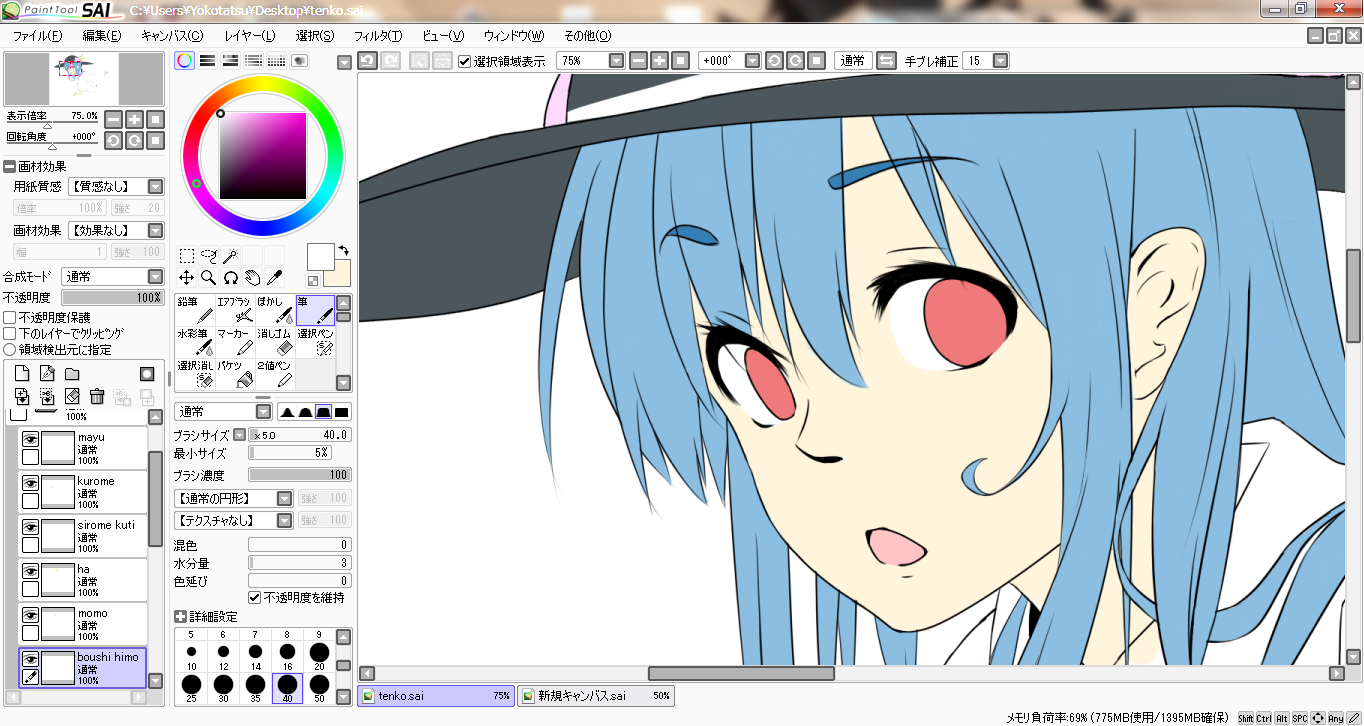Select the 水彩筆 watercolor brush tool
This screenshot has width=1364, height=726.
pos(195,343)
